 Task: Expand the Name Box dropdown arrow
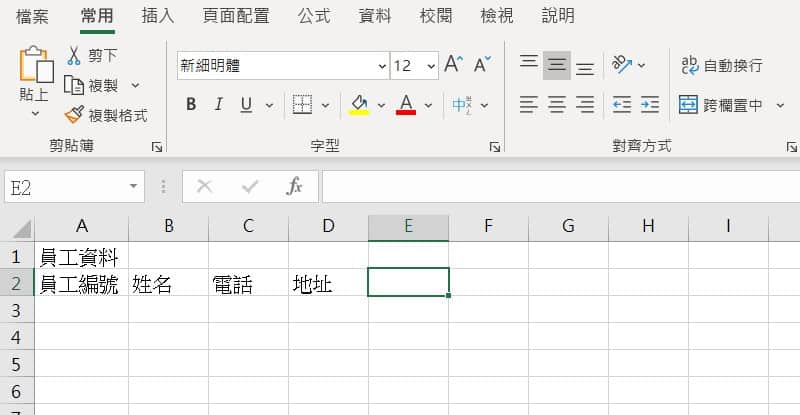[x=135, y=186]
